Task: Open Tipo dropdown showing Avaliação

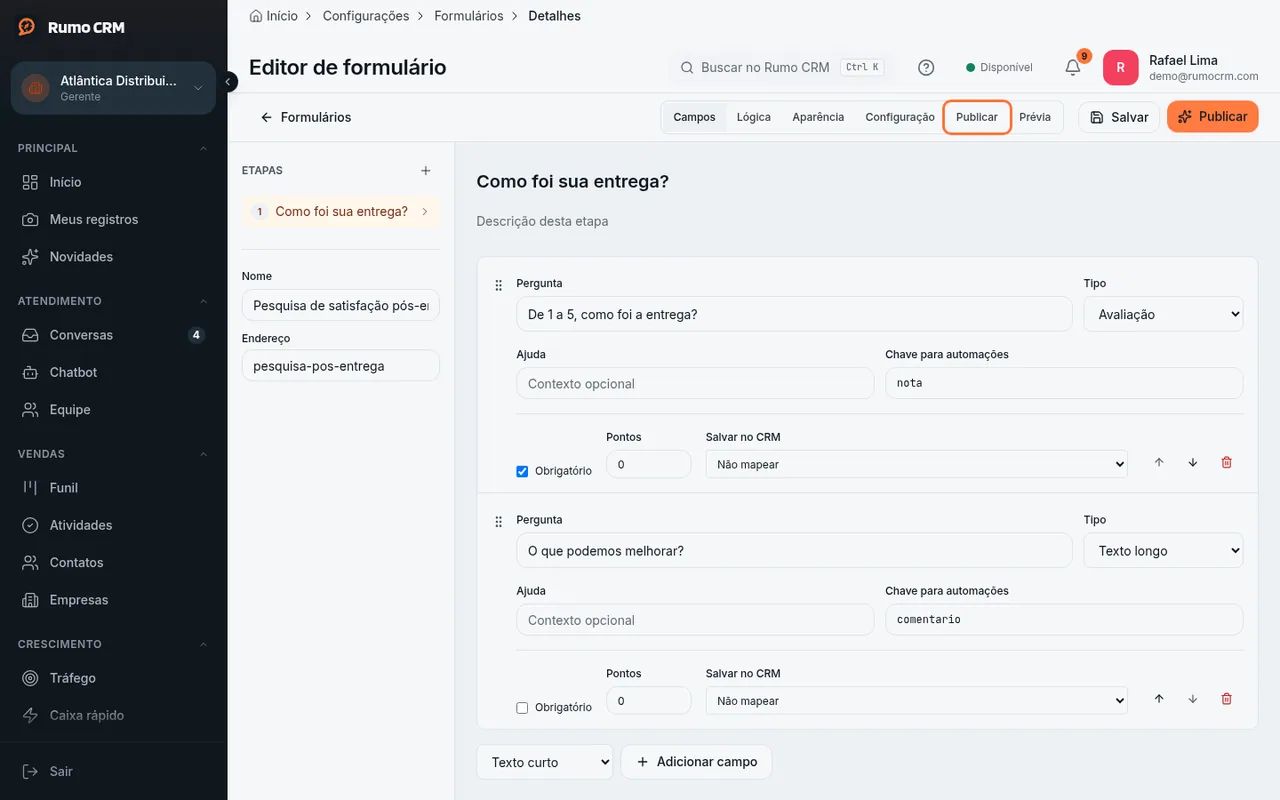Action: [x=1163, y=314]
